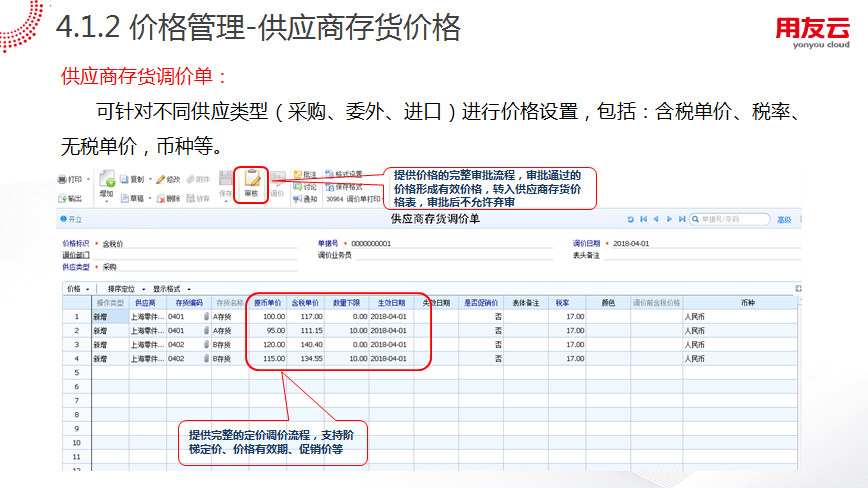Click the 调价日期 field 2018-04-01
This screenshot has width=868, height=488.
coord(706,243)
